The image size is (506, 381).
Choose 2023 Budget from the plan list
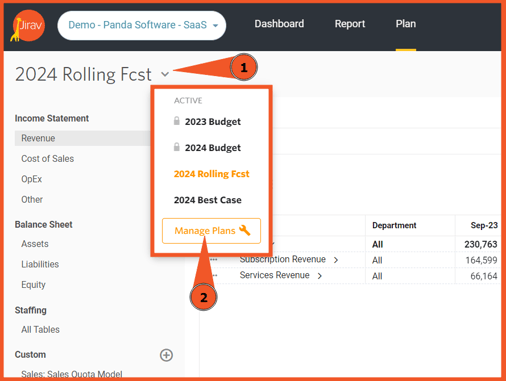[x=213, y=122]
